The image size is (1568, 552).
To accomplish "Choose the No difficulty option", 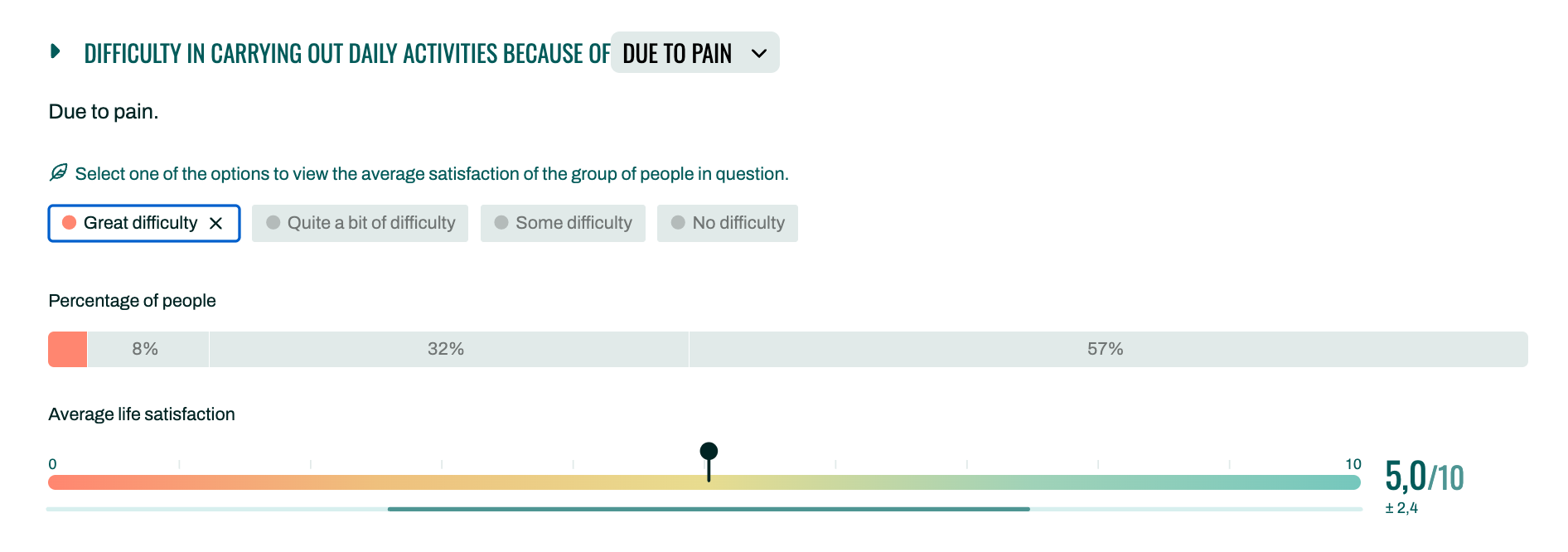I will 728,223.
